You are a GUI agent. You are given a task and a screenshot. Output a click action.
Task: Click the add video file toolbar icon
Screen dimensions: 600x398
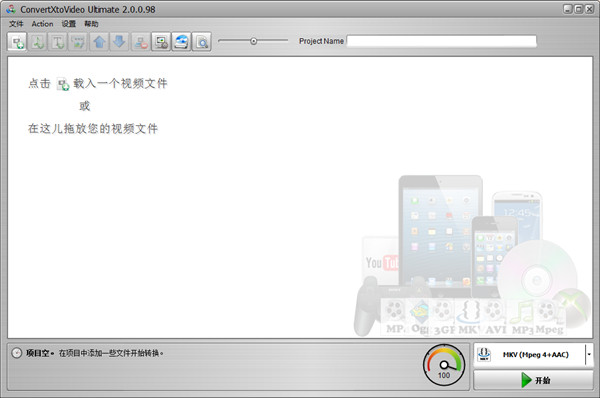click(17, 41)
